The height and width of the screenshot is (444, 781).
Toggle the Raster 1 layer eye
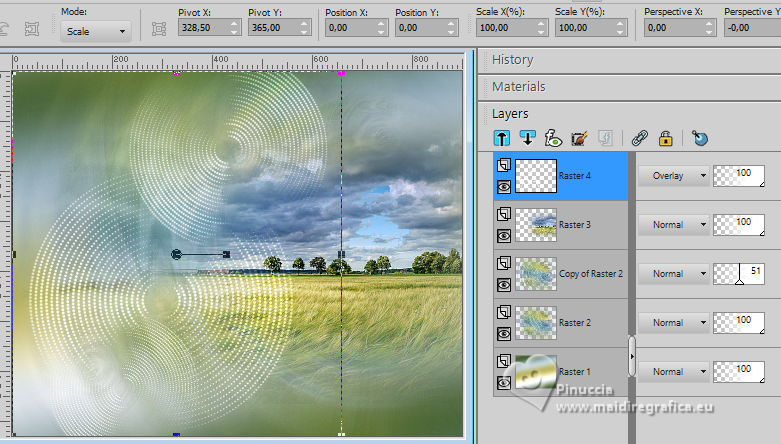tap(504, 382)
